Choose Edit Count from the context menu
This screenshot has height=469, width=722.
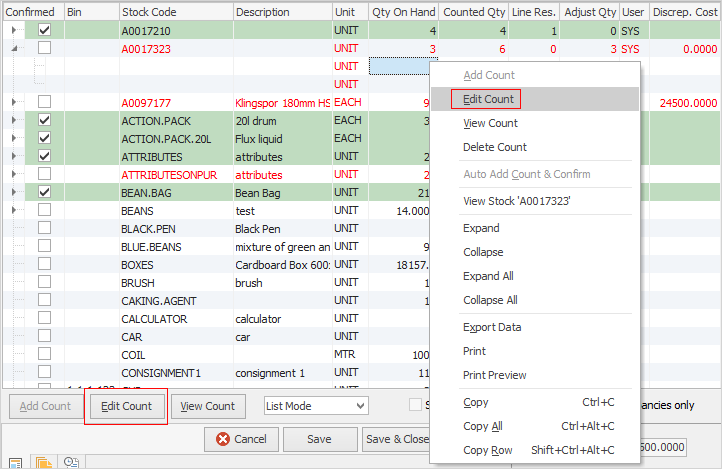(489, 100)
